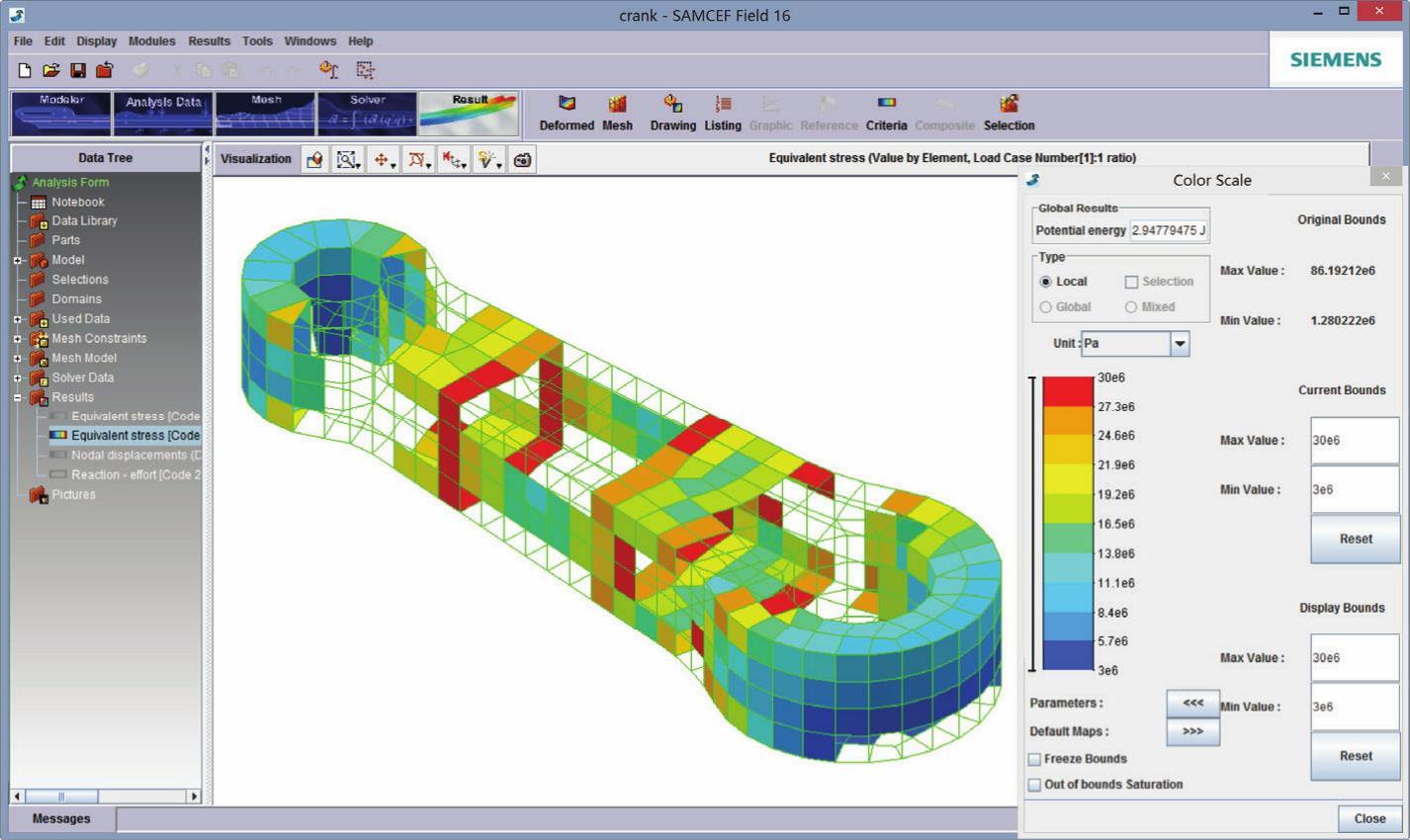Image resolution: width=1410 pixels, height=840 pixels.
Task: Switch to the Solver module tab
Action: pyautogui.click(x=367, y=114)
